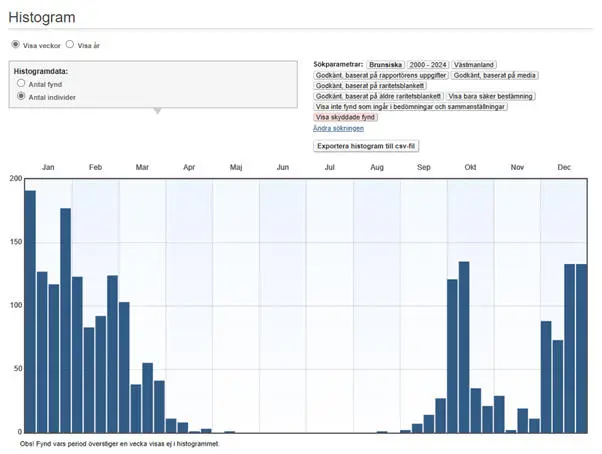Select the 'Visa år' radio button
The image size is (602, 454).
(x=70, y=45)
